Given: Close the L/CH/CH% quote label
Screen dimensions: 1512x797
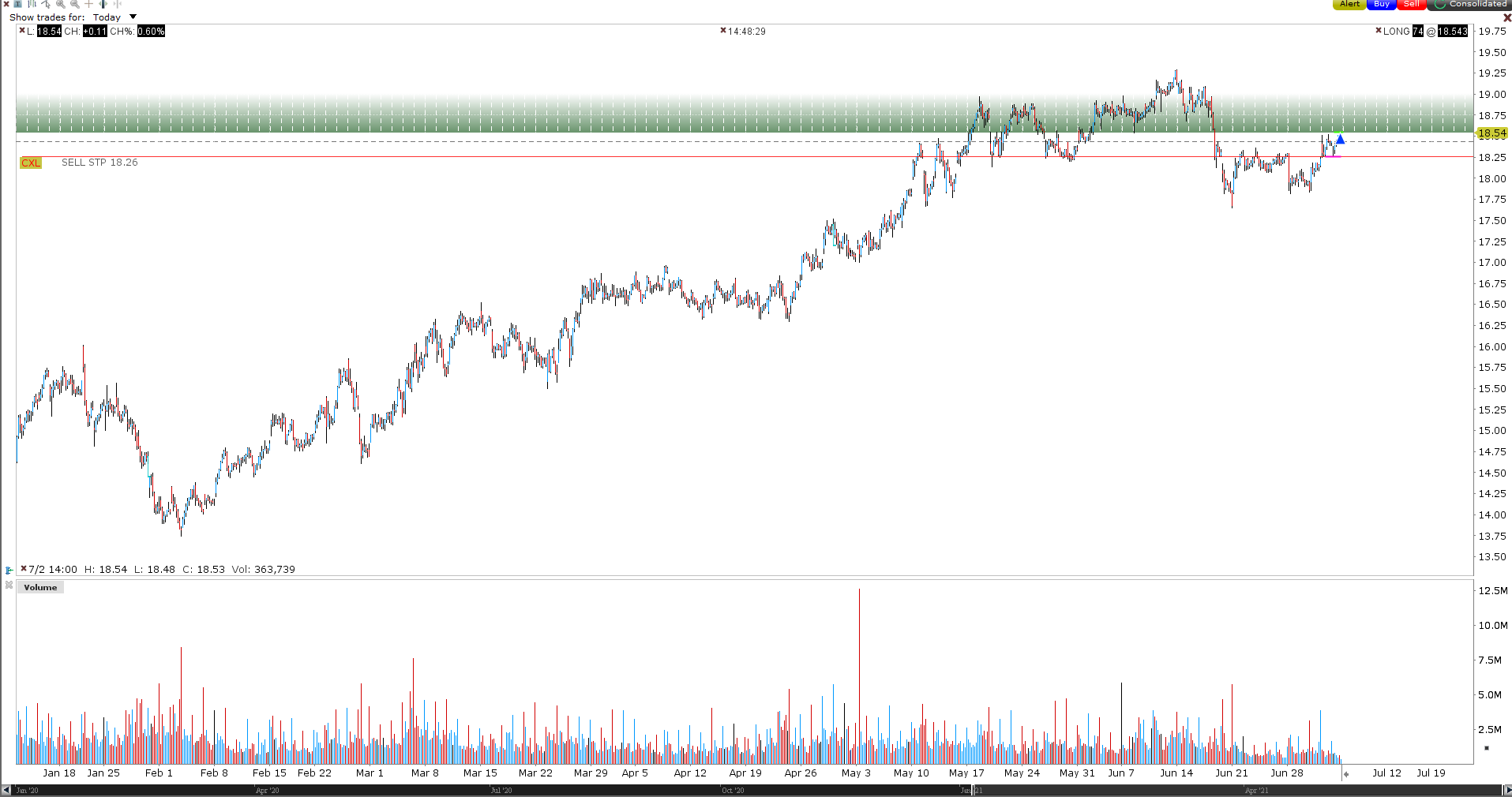Looking at the screenshot, I should [x=22, y=31].
